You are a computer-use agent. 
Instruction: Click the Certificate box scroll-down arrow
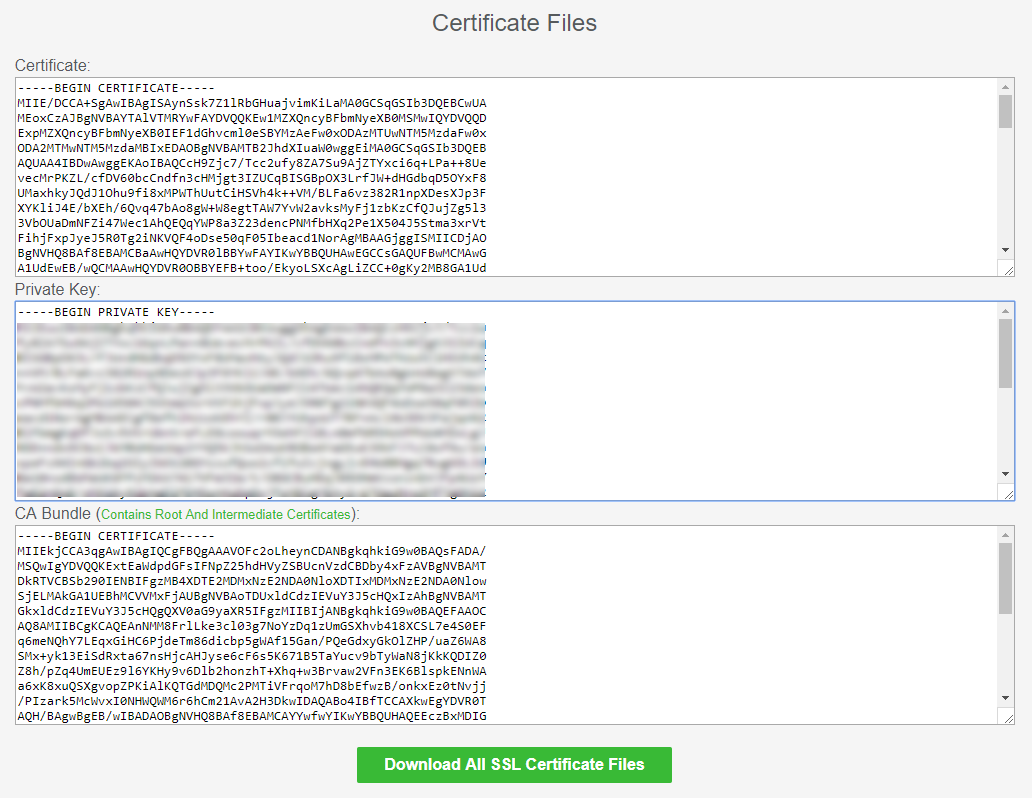[1005, 250]
